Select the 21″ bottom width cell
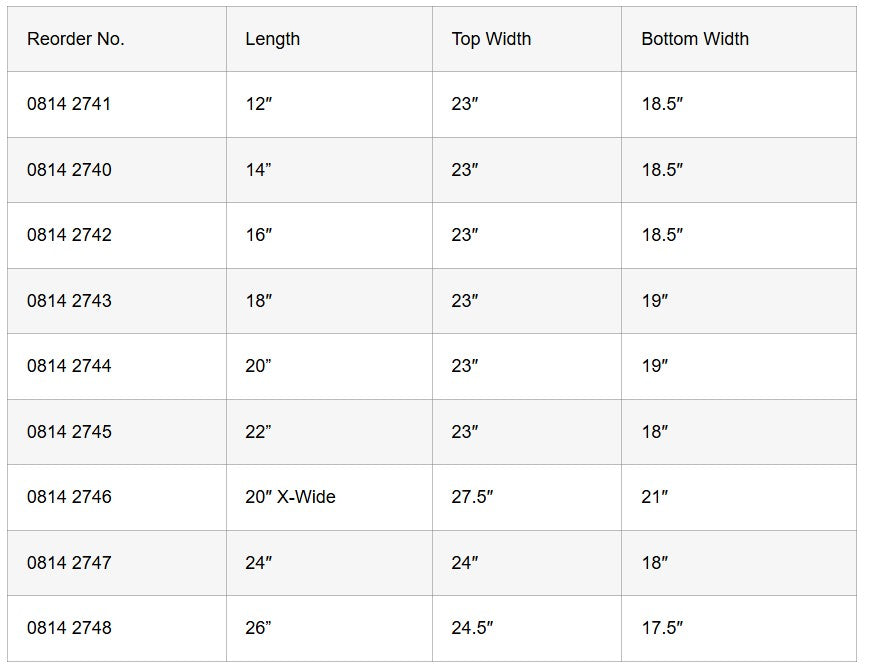Viewport: 872px width, 672px height. 655,497
